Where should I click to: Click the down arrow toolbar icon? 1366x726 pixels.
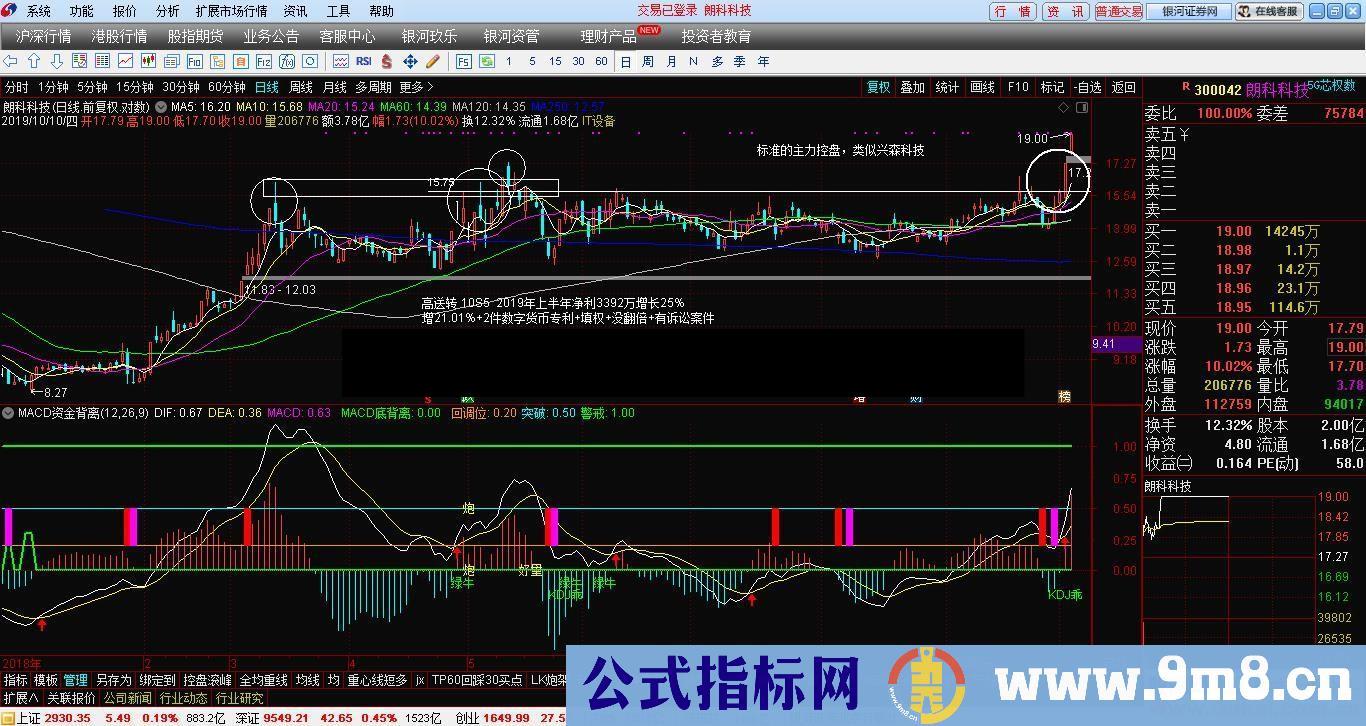(x=57, y=61)
